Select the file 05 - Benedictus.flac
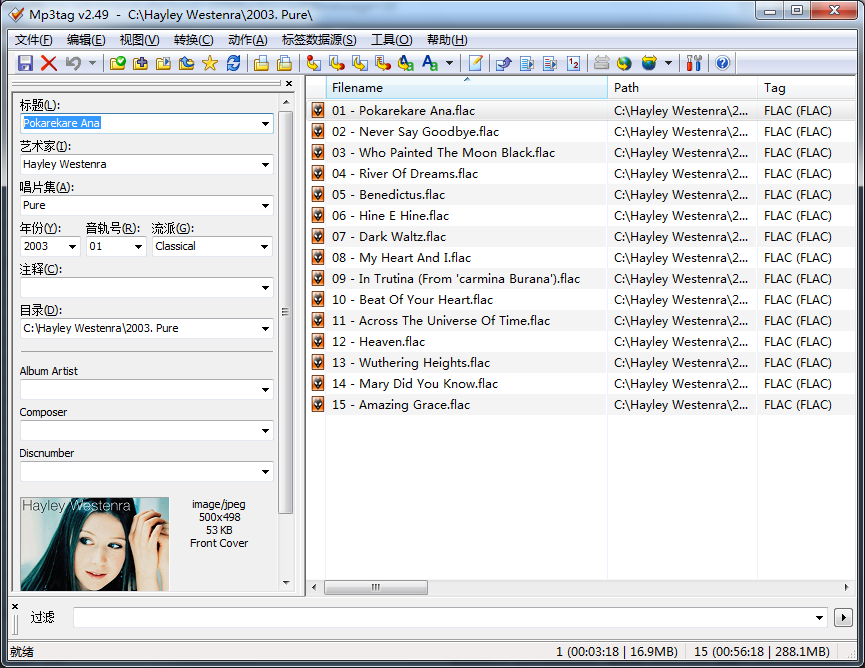This screenshot has width=865, height=668. [x=388, y=195]
